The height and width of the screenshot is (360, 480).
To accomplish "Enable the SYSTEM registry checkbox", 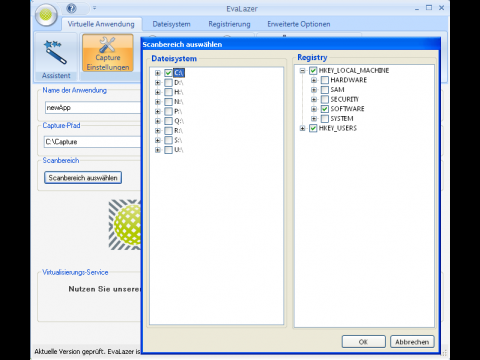I will pos(325,119).
